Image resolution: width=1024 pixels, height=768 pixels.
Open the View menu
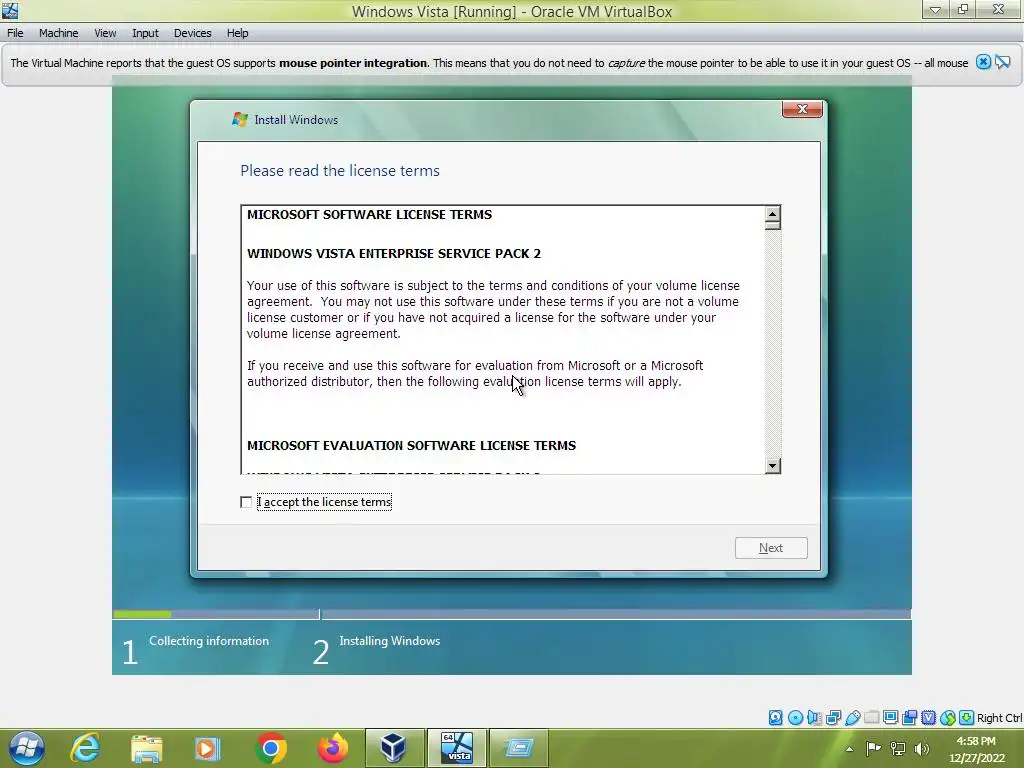(x=104, y=33)
